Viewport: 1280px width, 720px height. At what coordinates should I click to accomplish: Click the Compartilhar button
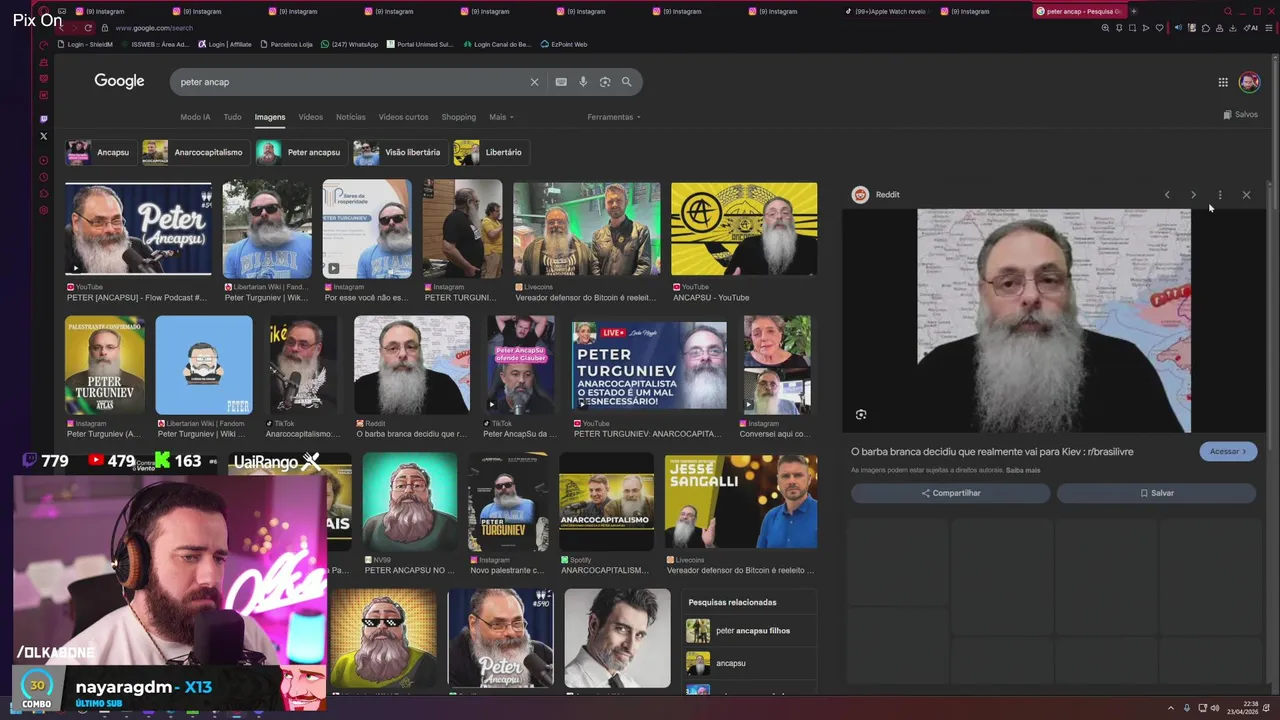pos(951,493)
